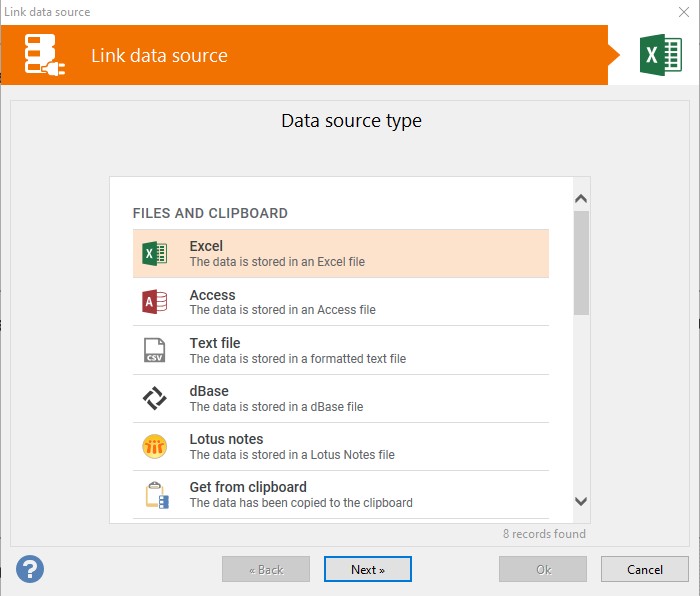The width and height of the screenshot is (700, 596).
Task: Cancel the Link data source dialog
Action: point(645,569)
